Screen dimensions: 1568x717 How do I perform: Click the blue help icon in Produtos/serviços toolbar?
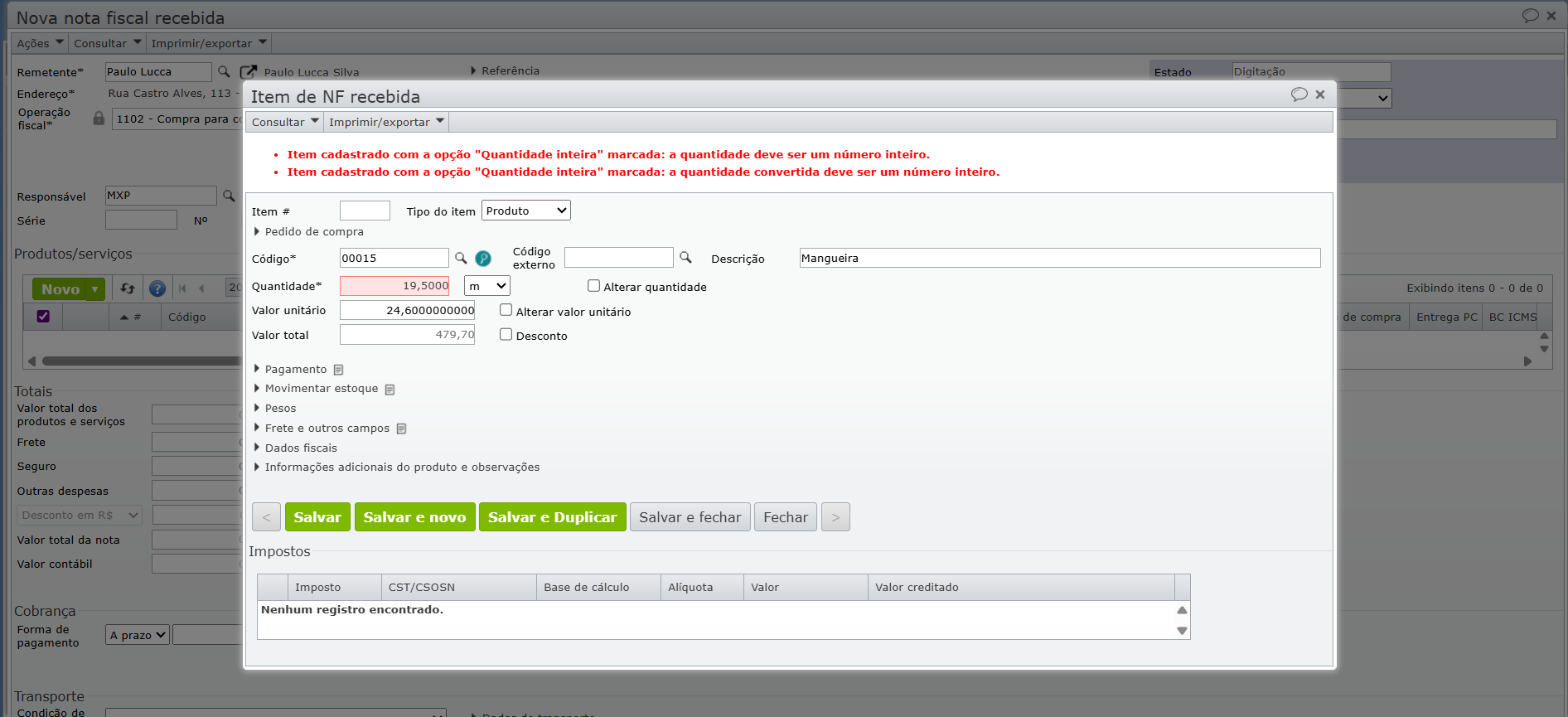(x=157, y=288)
